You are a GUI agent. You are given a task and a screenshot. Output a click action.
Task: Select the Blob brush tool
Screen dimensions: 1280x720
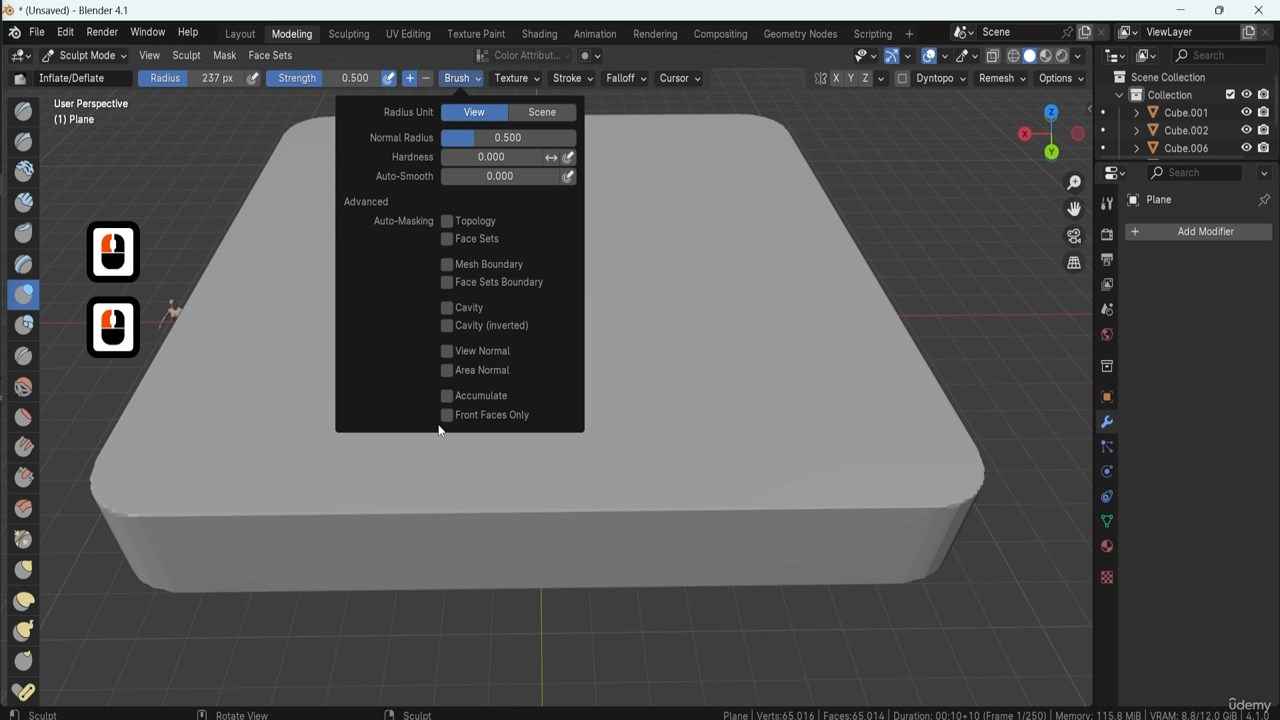point(24,324)
